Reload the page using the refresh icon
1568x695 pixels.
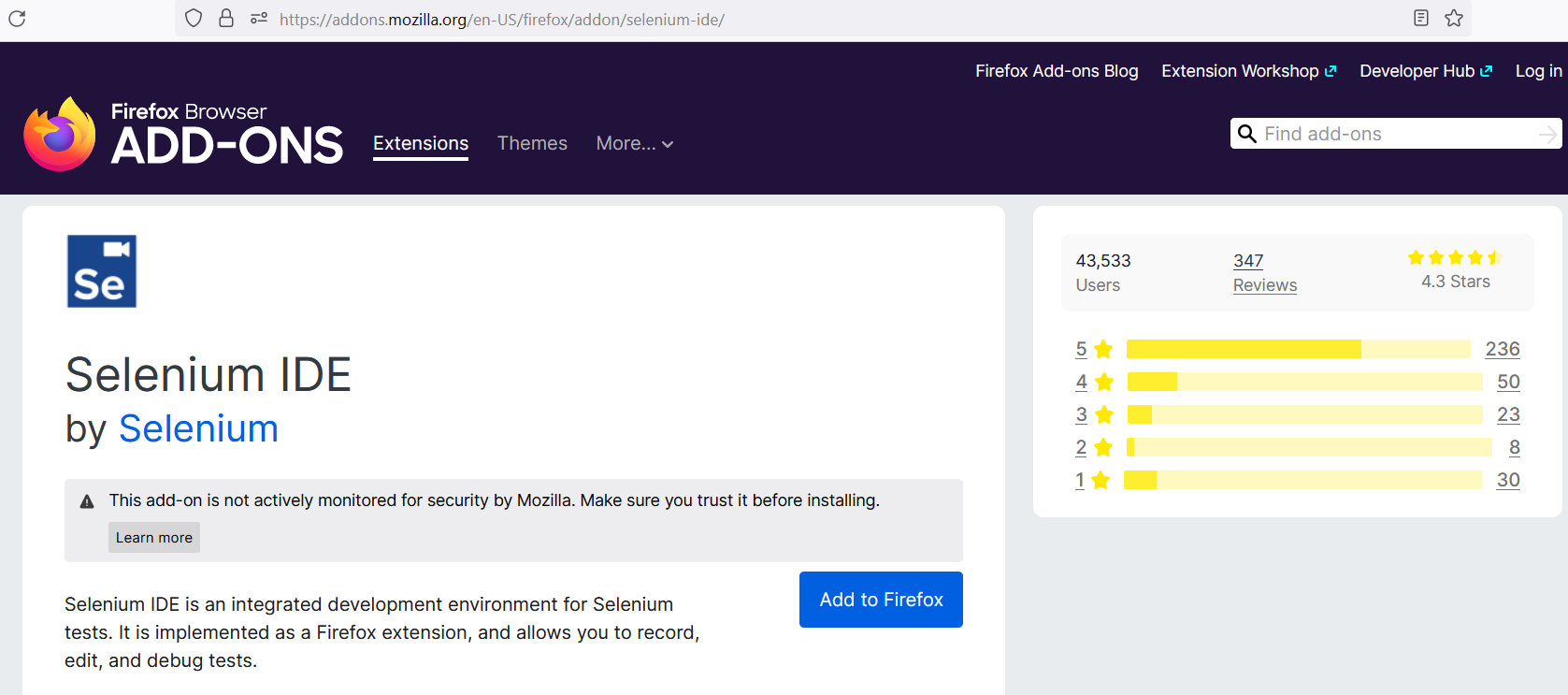(17, 18)
